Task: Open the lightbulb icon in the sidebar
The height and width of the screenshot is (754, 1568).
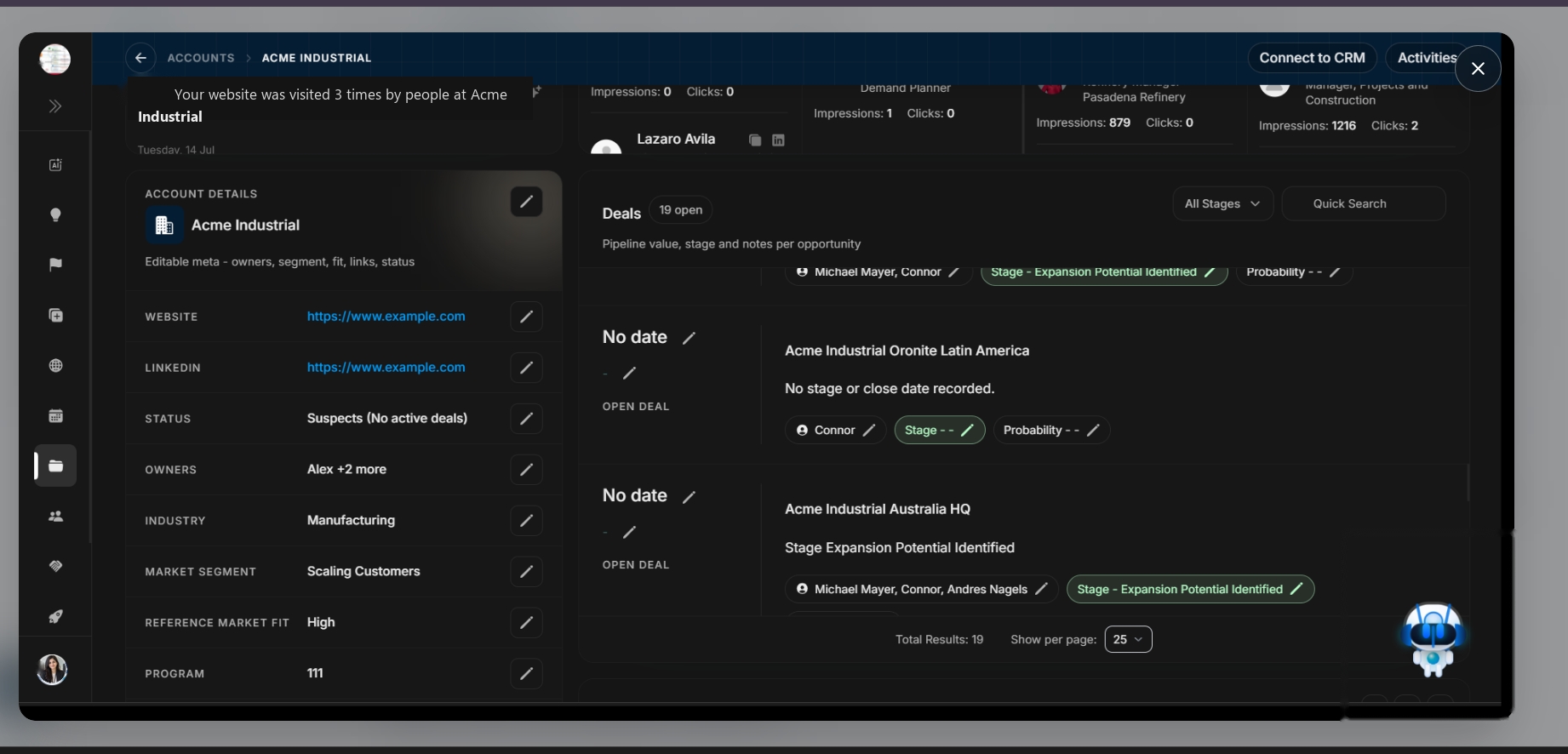Action: point(56,214)
